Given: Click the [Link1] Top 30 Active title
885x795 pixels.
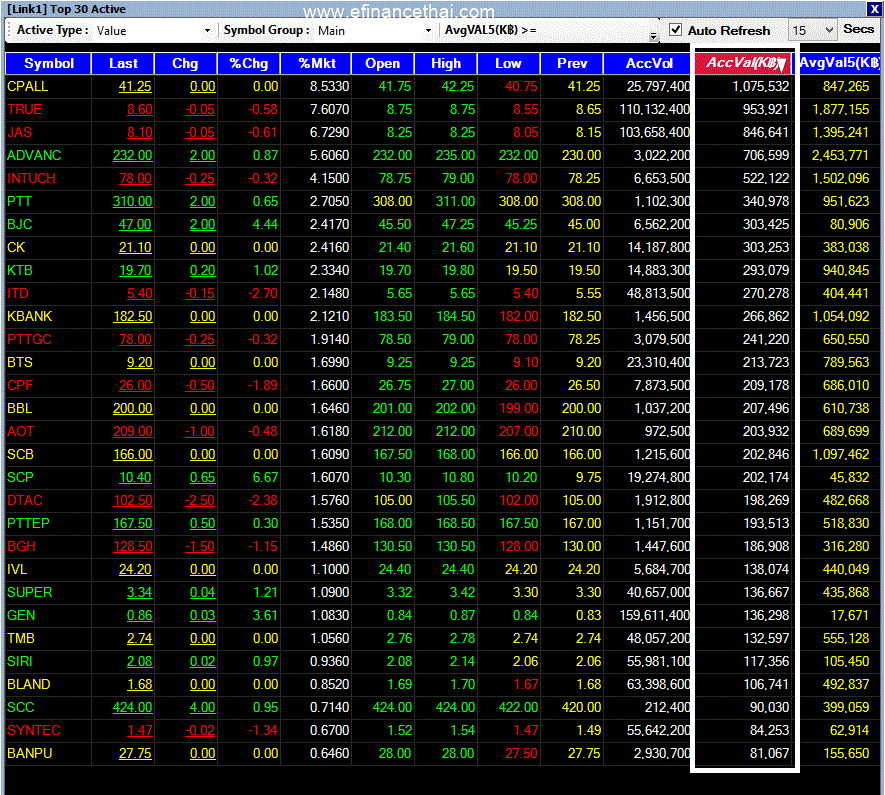Looking at the screenshot, I should 66,9.
